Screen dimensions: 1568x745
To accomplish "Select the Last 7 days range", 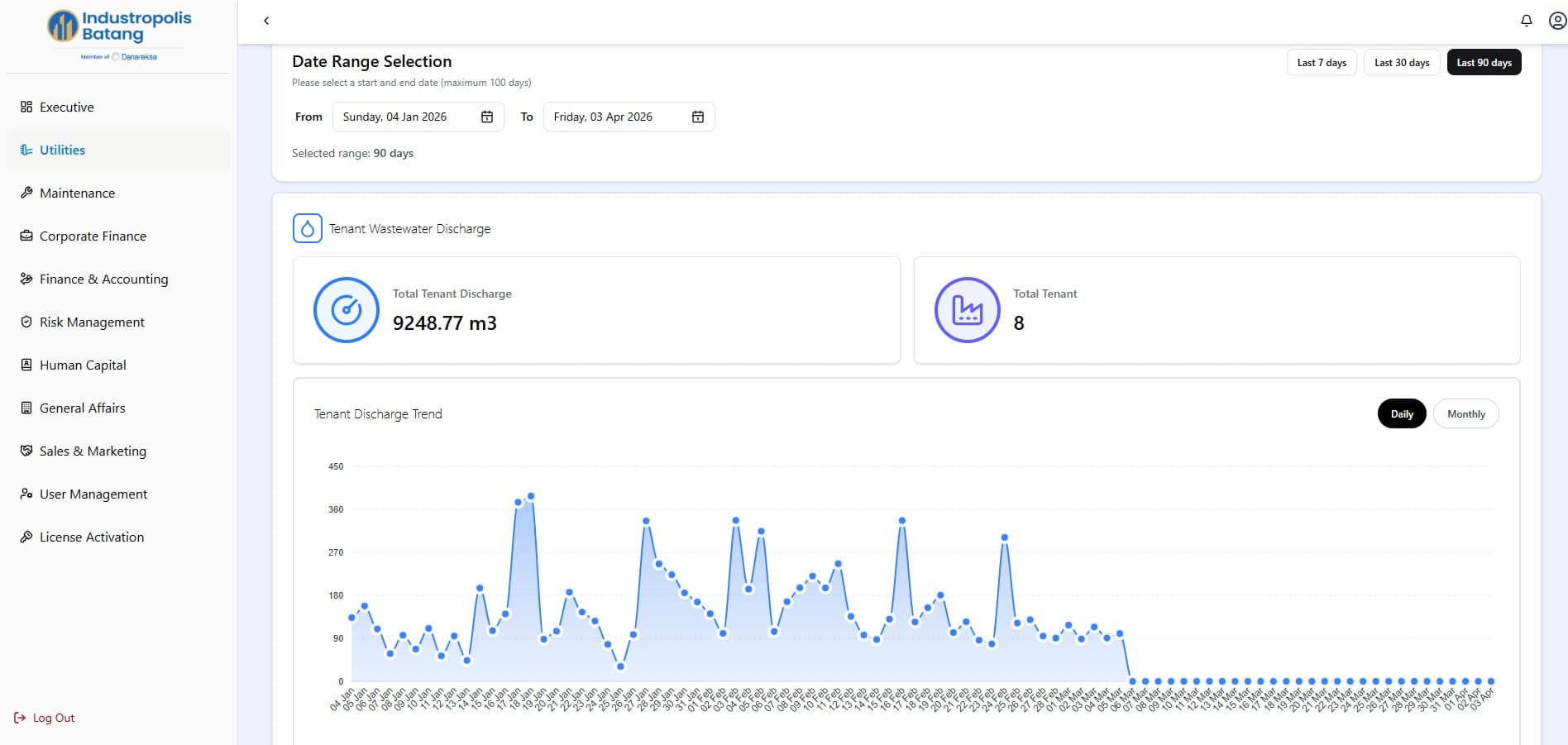I will click(x=1322, y=63).
